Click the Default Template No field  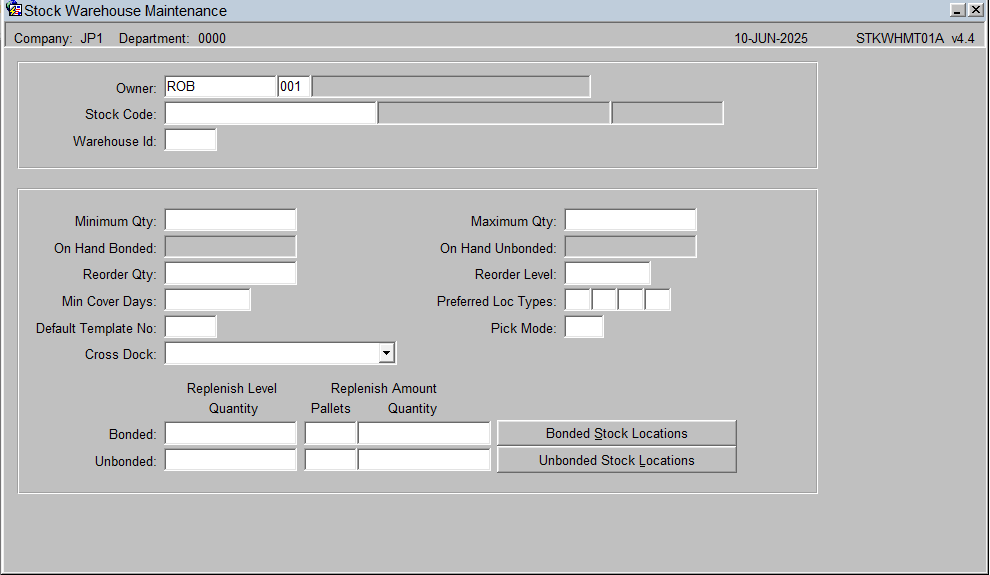pyautogui.click(x=190, y=327)
